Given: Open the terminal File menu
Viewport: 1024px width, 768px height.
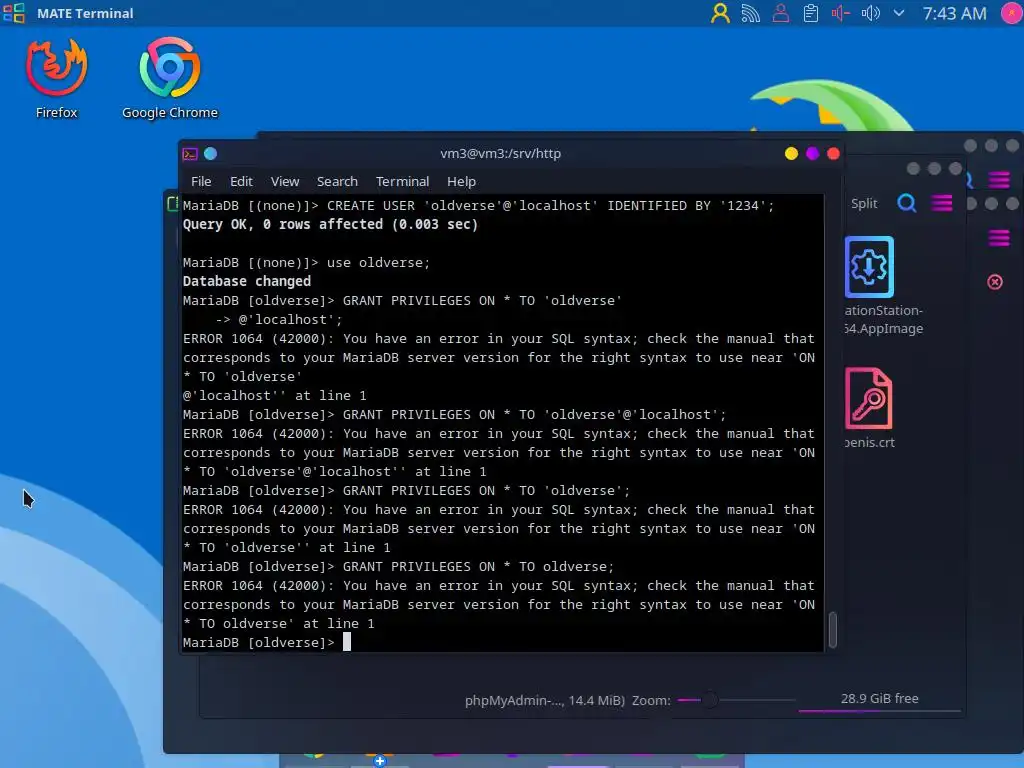Looking at the screenshot, I should coord(200,182).
